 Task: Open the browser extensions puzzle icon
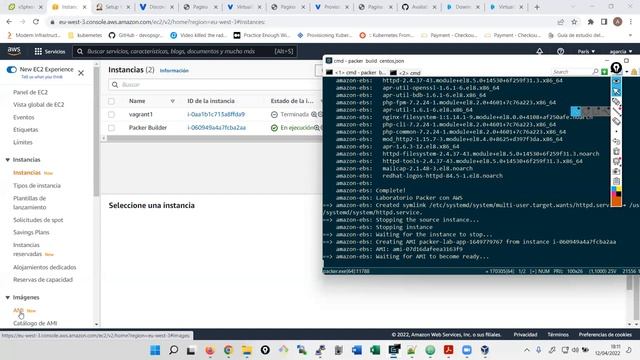[590, 22]
